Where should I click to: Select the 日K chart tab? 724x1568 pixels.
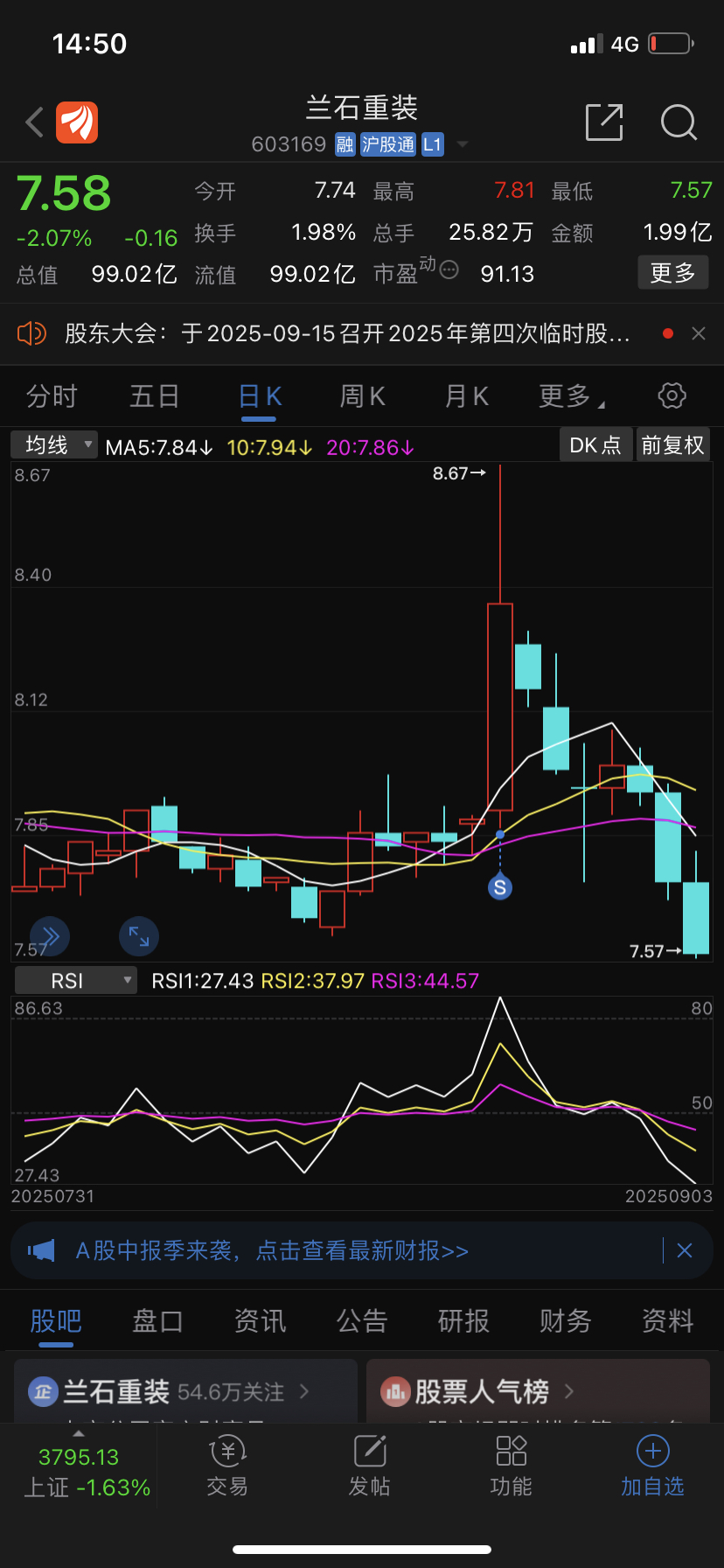point(260,396)
